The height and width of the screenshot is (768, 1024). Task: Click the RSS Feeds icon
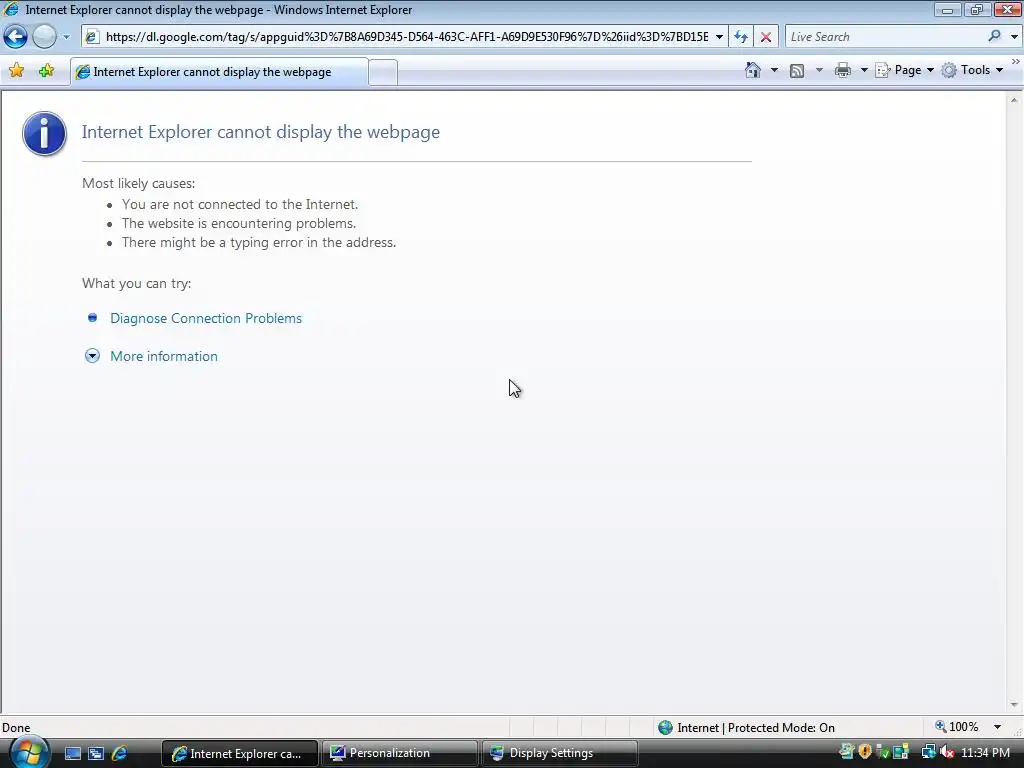click(x=797, y=71)
